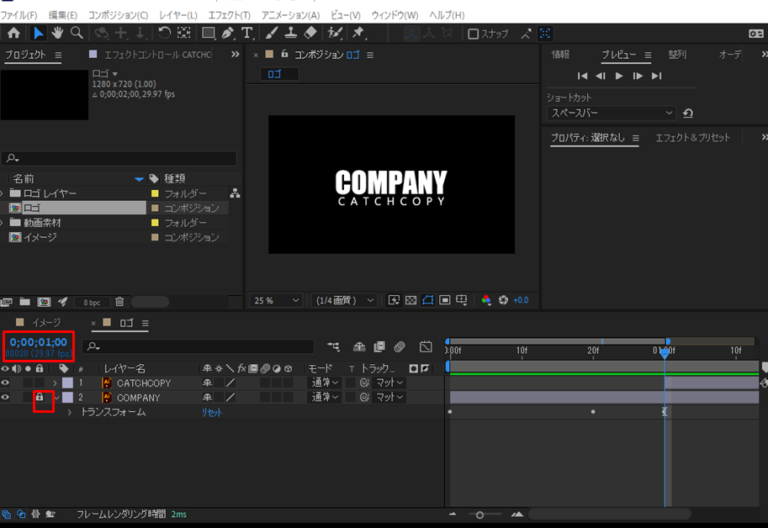Screen dimensions: 768x528
Task: Select the Zoom magnifier tool
Action: 77,33
